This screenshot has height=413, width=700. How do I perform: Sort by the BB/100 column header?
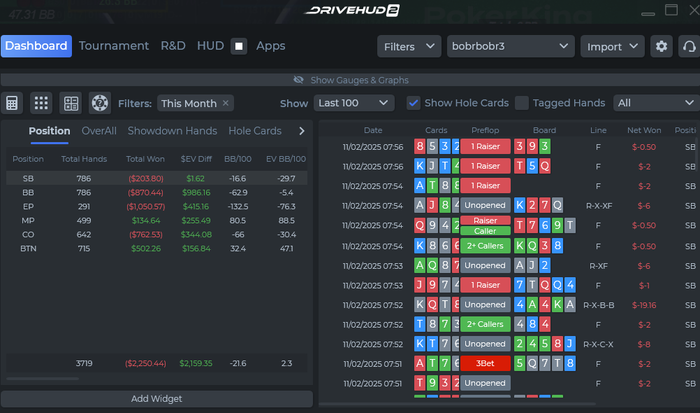[x=238, y=159]
